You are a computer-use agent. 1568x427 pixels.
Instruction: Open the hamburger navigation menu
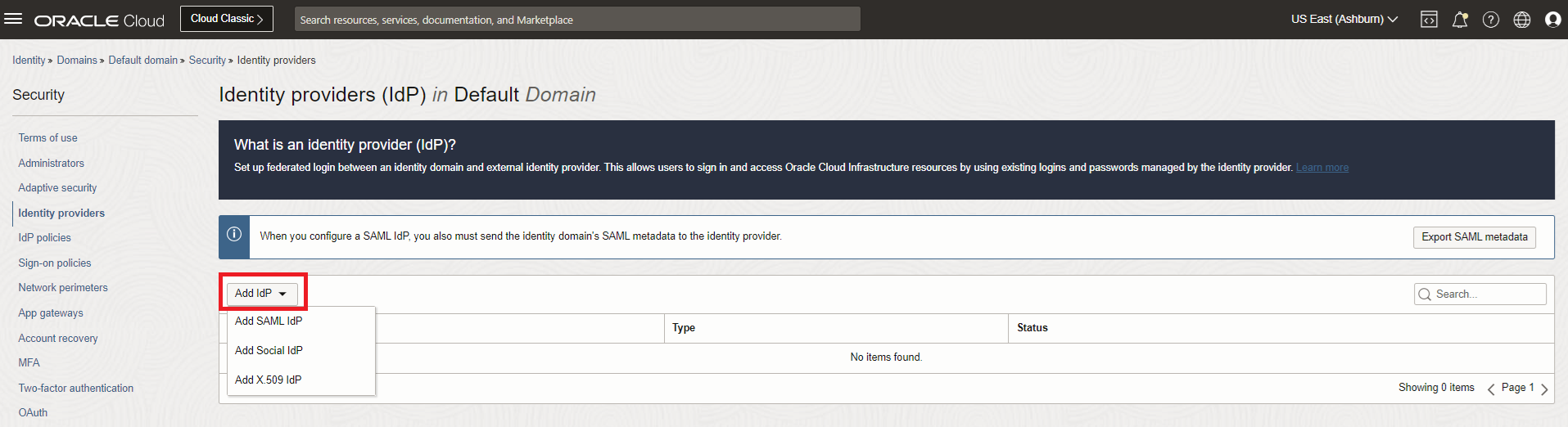[13, 19]
